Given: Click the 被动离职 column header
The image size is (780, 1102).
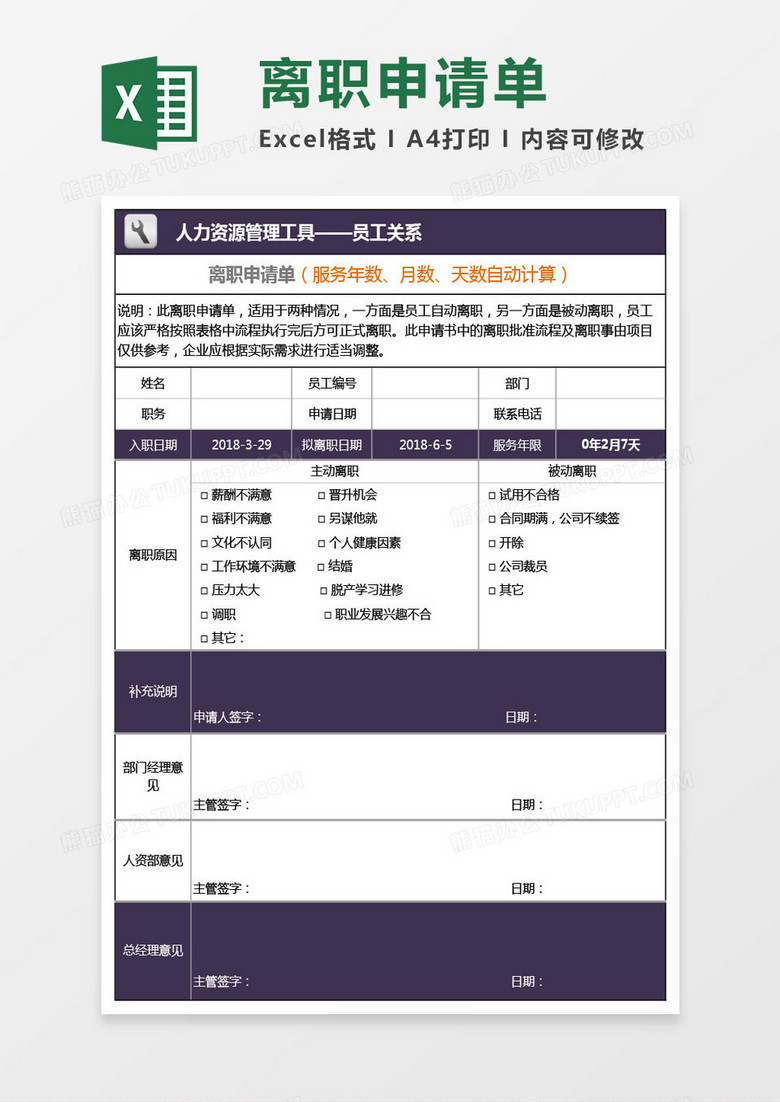Looking at the screenshot, I should pyautogui.click(x=572, y=472).
